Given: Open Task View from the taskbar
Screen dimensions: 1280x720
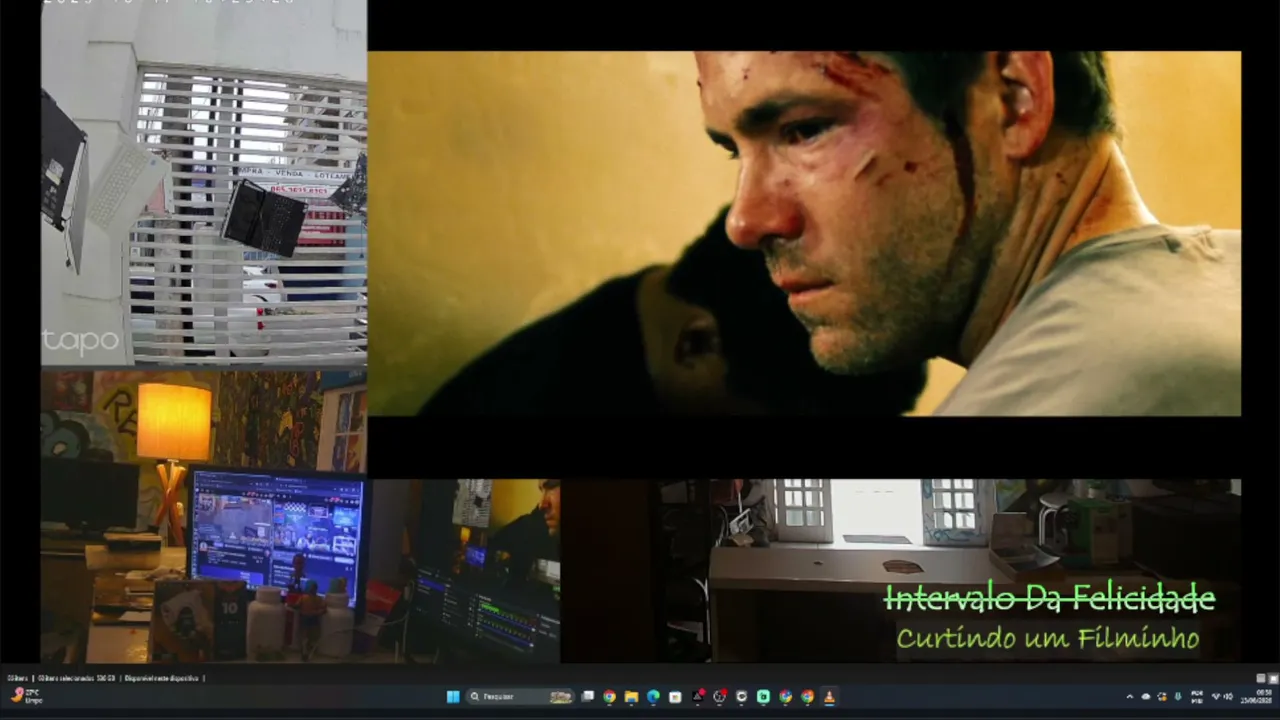Looking at the screenshot, I should (x=588, y=697).
